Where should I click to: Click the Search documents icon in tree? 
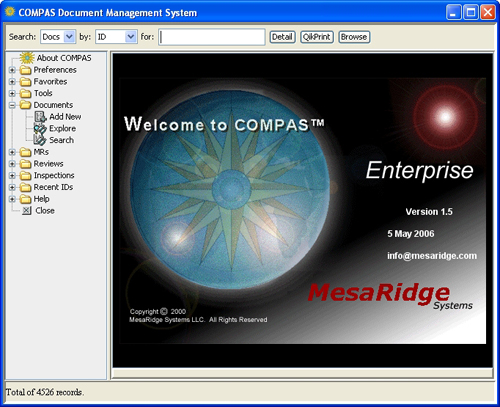click(x=40, y=140)
